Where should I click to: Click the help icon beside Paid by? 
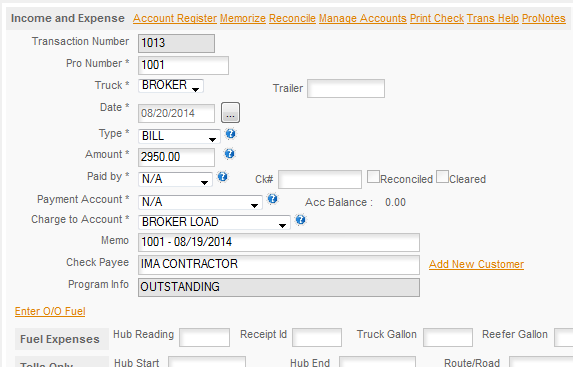pos(223,177)
